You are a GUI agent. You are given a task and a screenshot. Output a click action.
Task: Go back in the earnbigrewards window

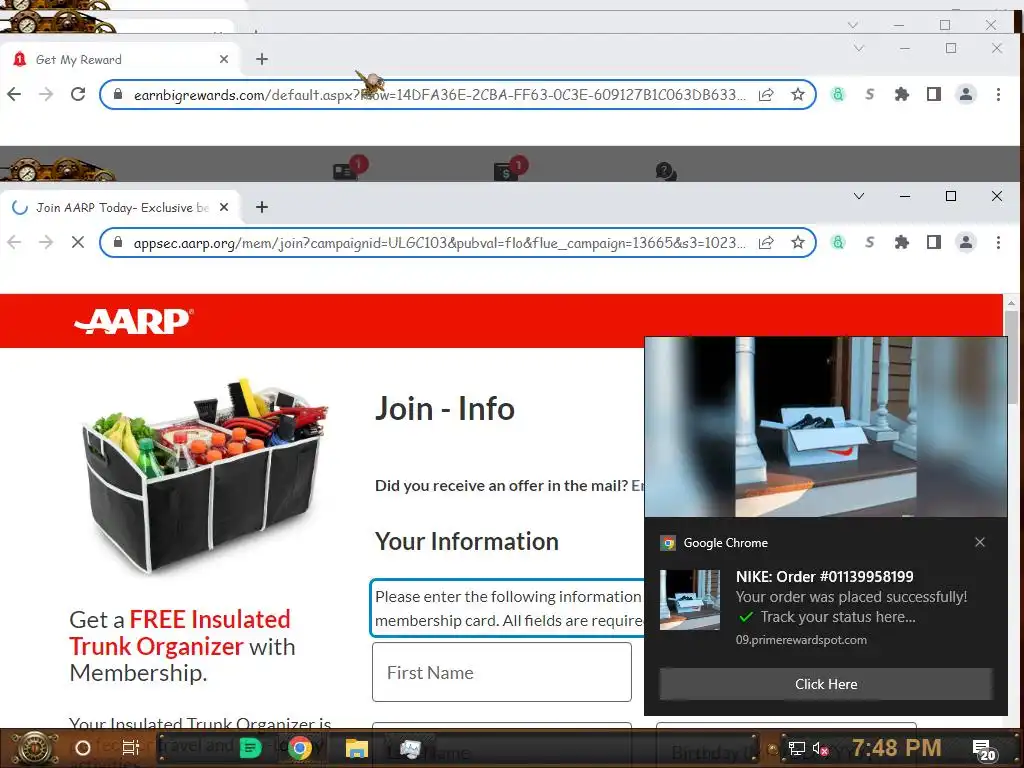pos(14,95)
